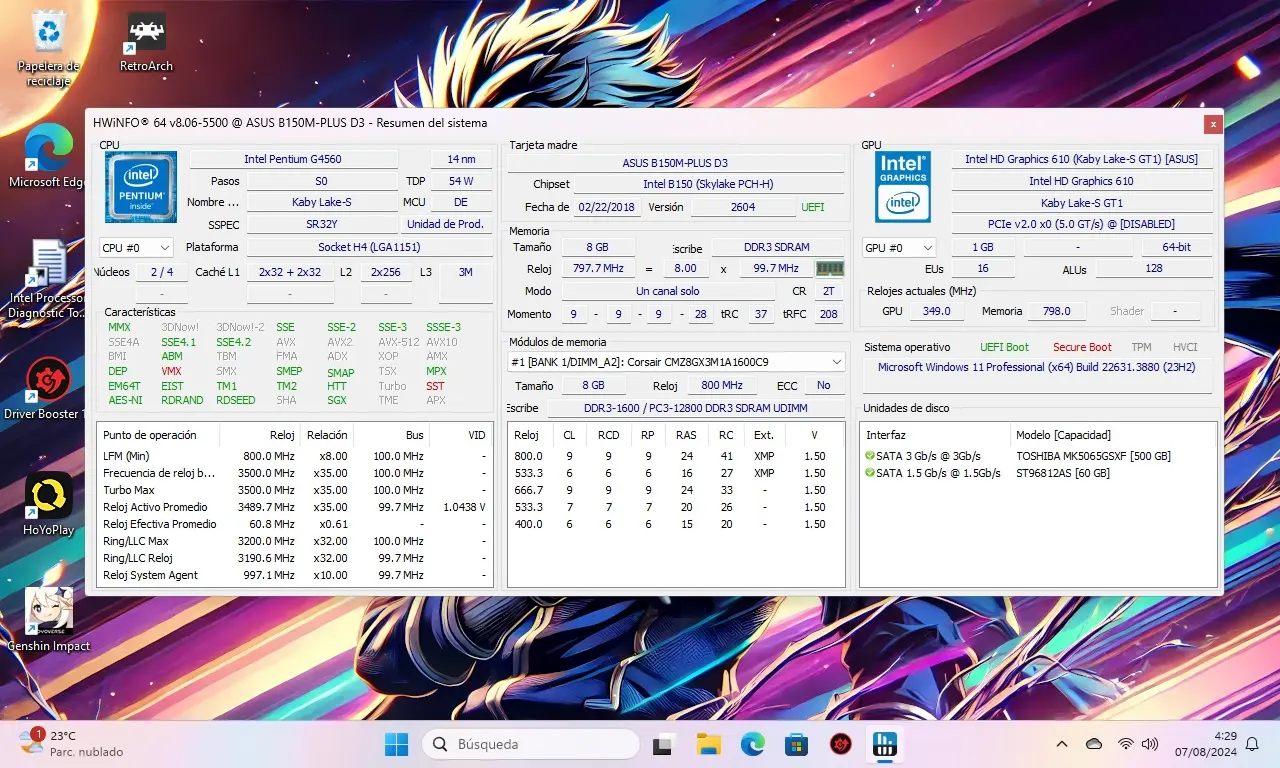Open the clock showing 4:29
Screen dimensions: 1280x768
pos(1208,744)
